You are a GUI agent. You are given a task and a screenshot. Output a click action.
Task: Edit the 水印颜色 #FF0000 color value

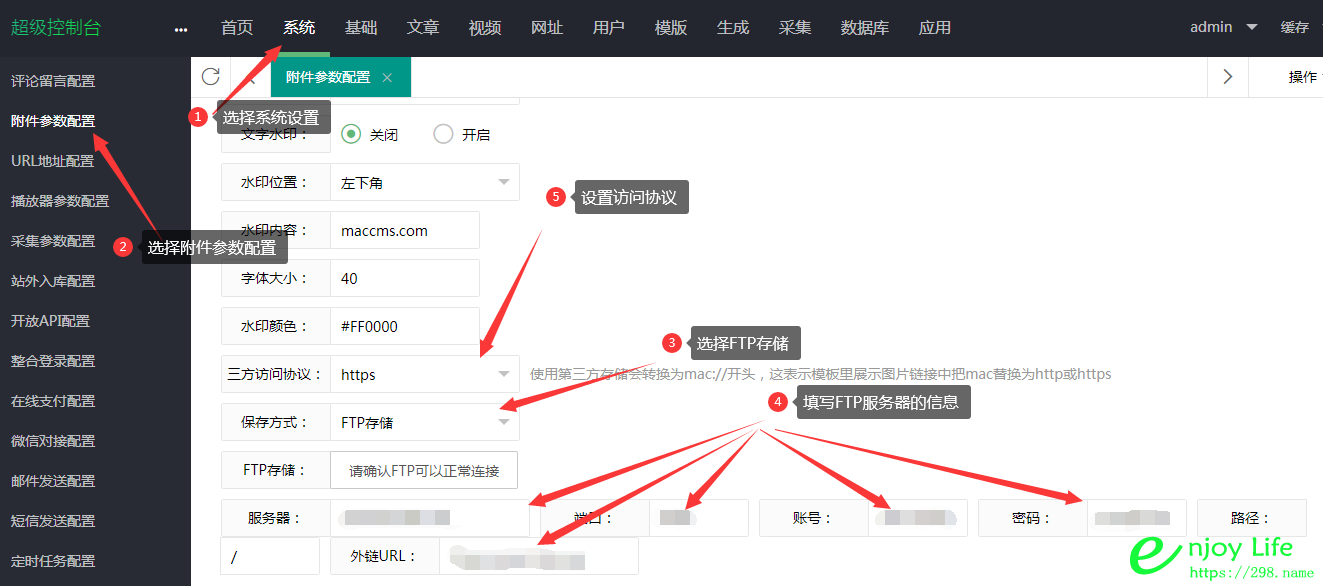[404, 325]
